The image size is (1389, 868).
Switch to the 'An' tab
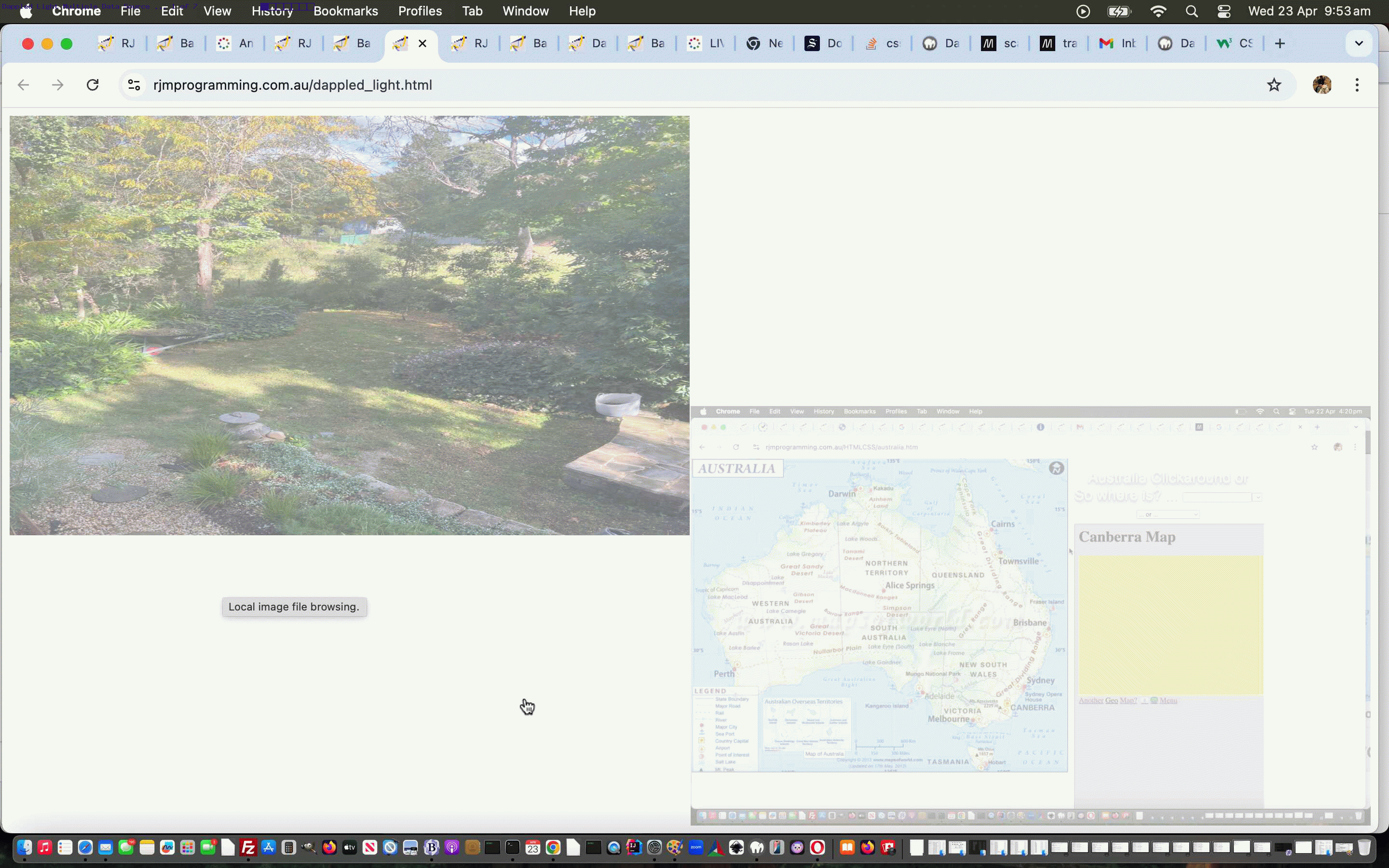pyautogui.click(x=236, y=43)
